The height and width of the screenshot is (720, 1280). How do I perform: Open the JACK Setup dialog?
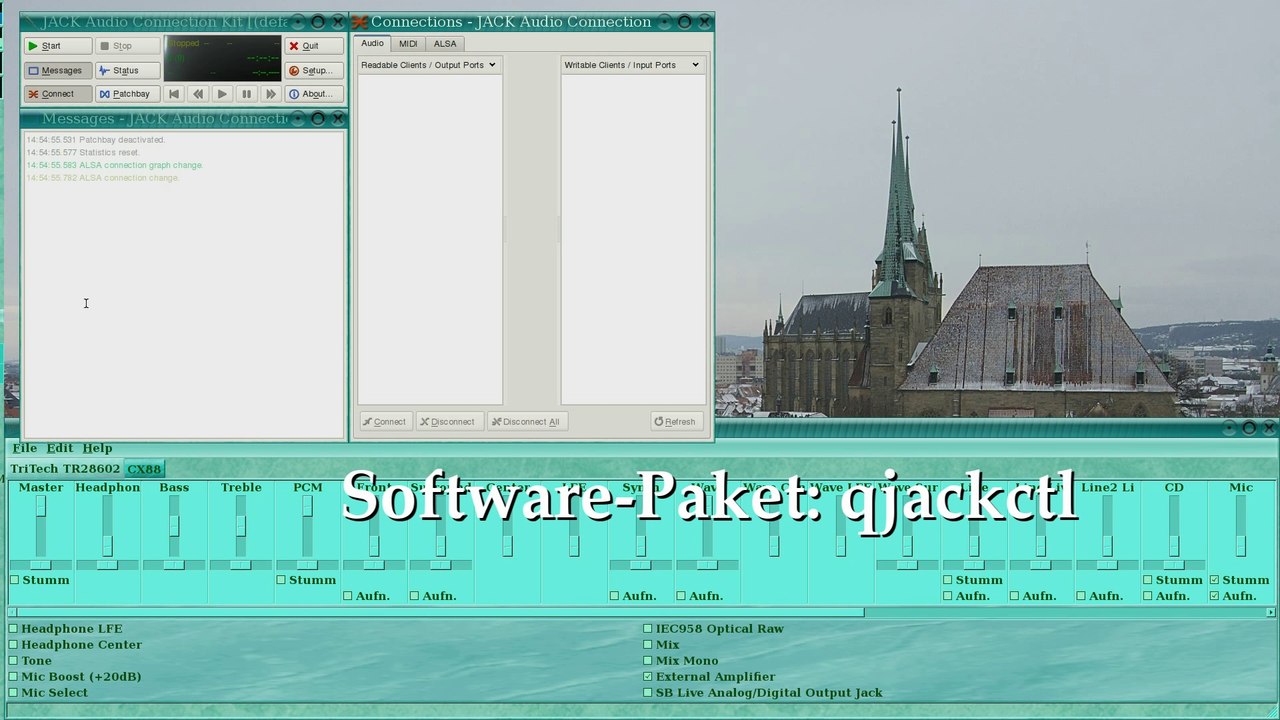pos(313,70)
